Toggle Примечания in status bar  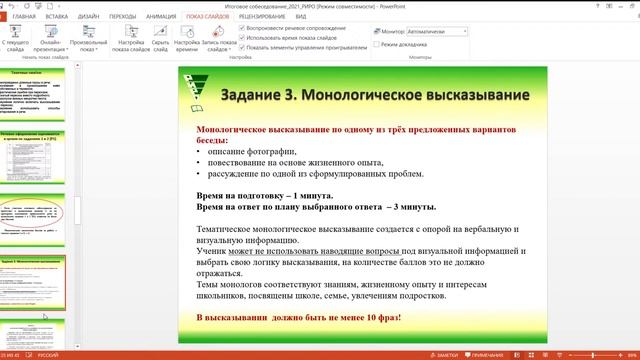point(484,356)
